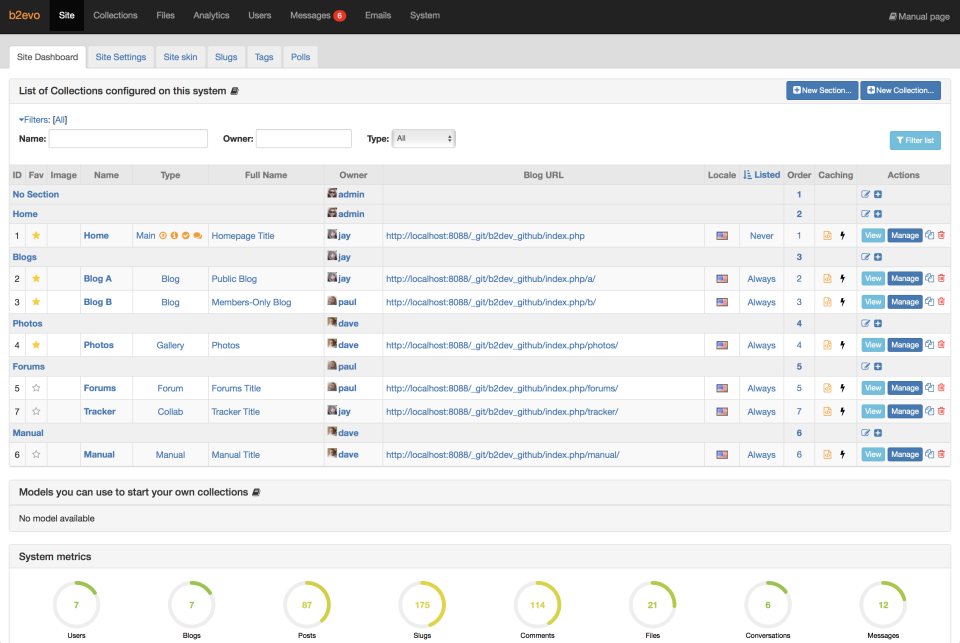Click the US flag locale for Manual
Screen dimensions: 960x643
click(722, 455)
